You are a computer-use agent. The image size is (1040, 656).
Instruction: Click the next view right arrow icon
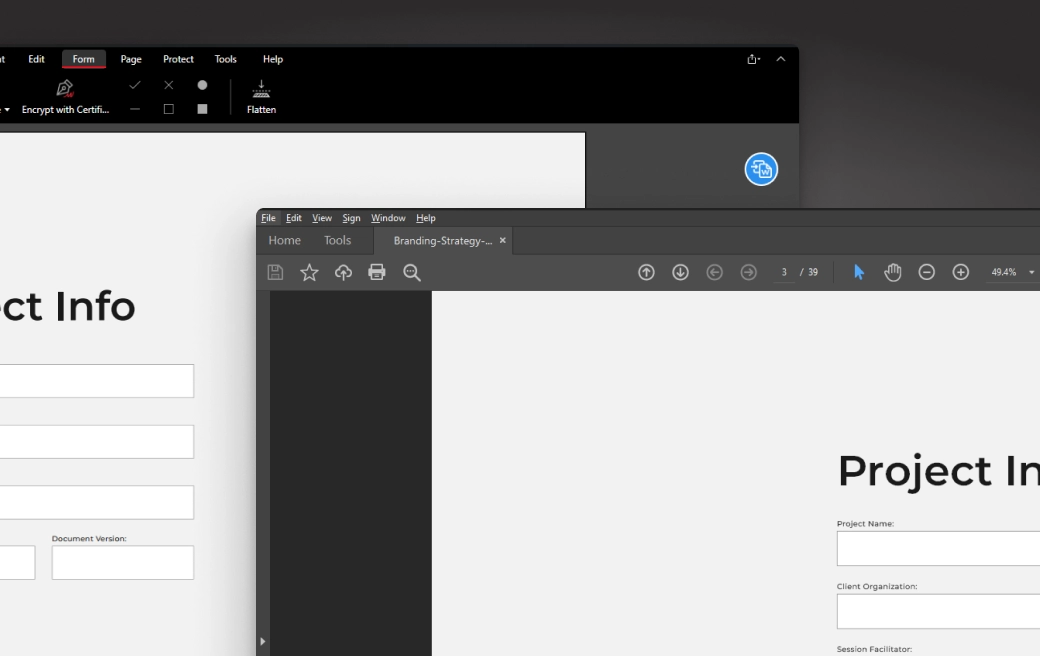click(748, 272)
